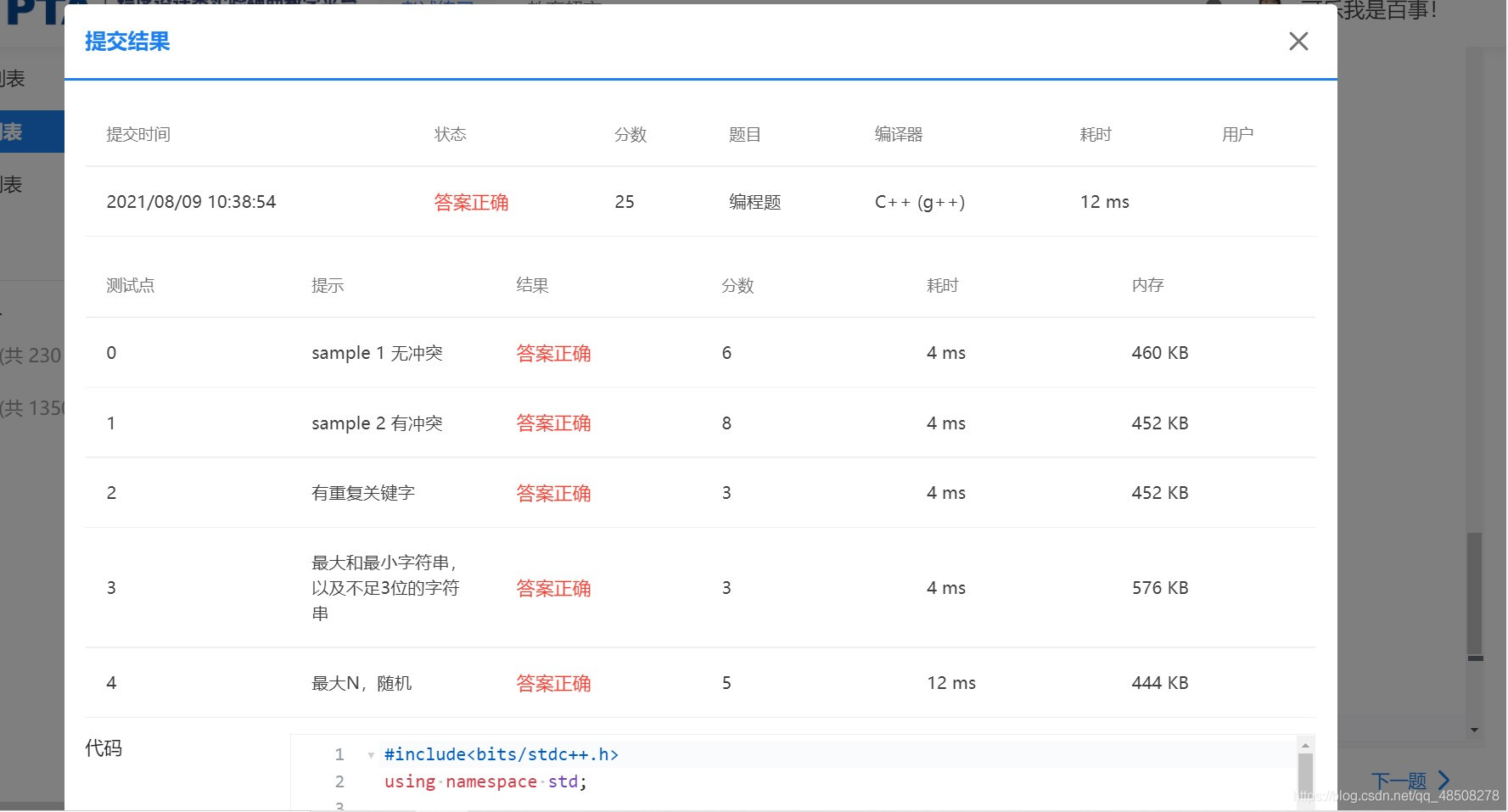The image size is (1508, 812).
Task: Click code line '#include<bits/stdc++.h>'
Action: (x=502, y=754)
